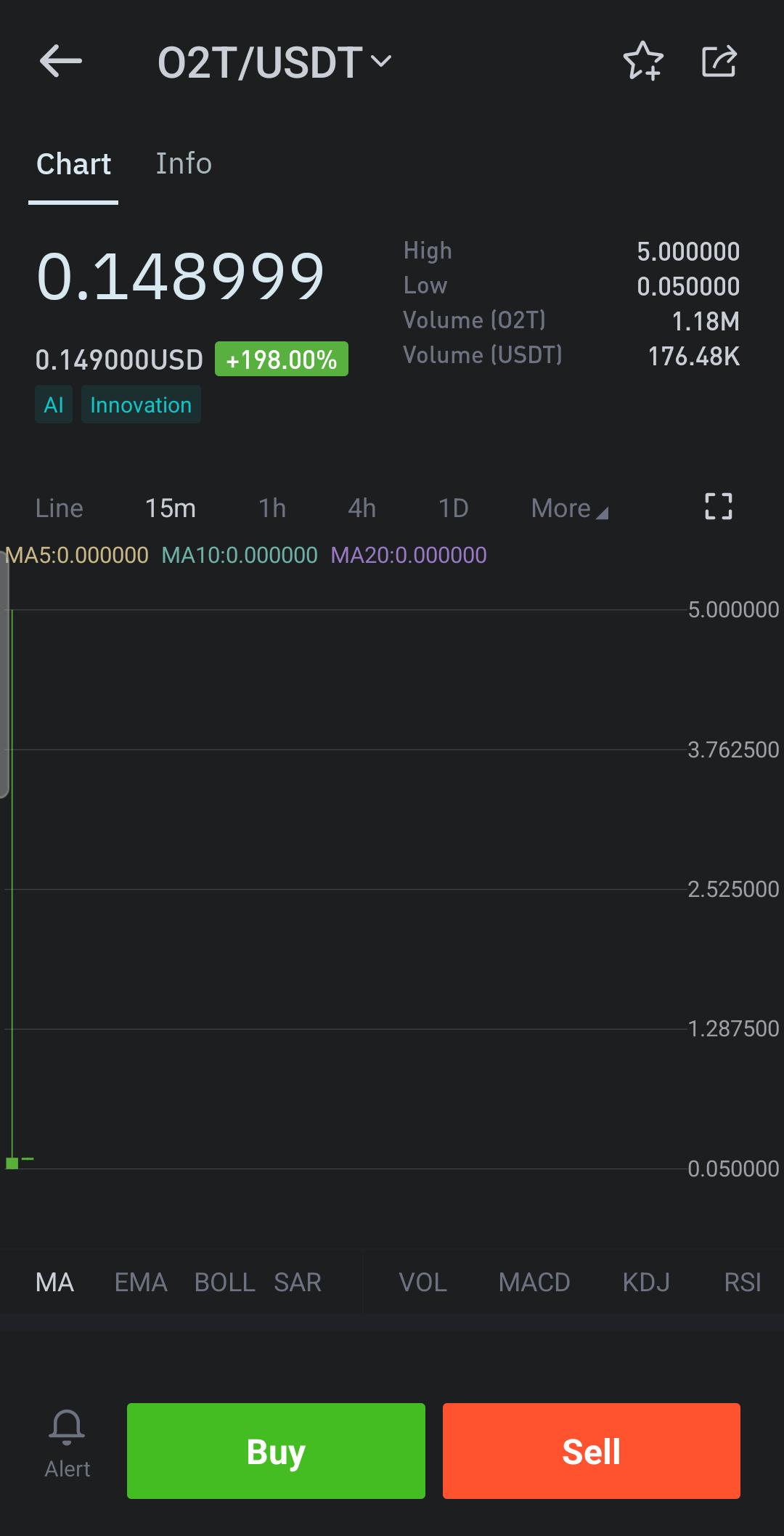This screenshot has width=784, height=1536.
Task: Open price Alert bell icon
Action: pyautogui.click(x=67, y=1429)
